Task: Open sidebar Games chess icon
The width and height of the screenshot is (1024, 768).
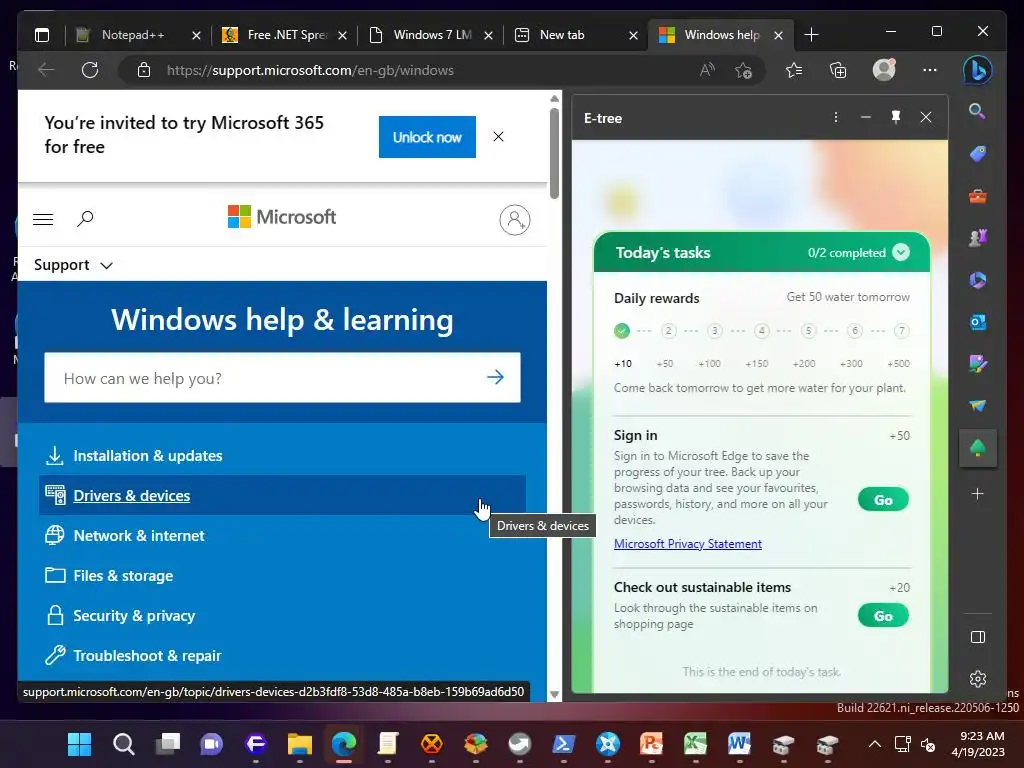Action: (x=978, y=238)
